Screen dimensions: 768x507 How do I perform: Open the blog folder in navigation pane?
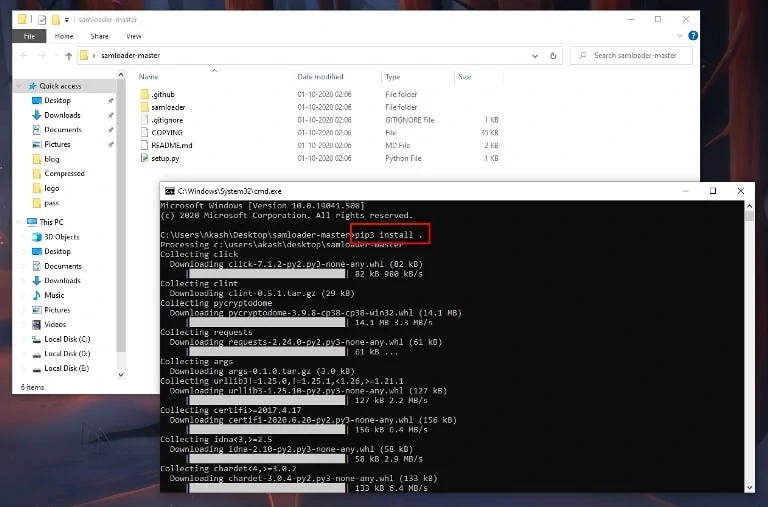click(51, 159)
